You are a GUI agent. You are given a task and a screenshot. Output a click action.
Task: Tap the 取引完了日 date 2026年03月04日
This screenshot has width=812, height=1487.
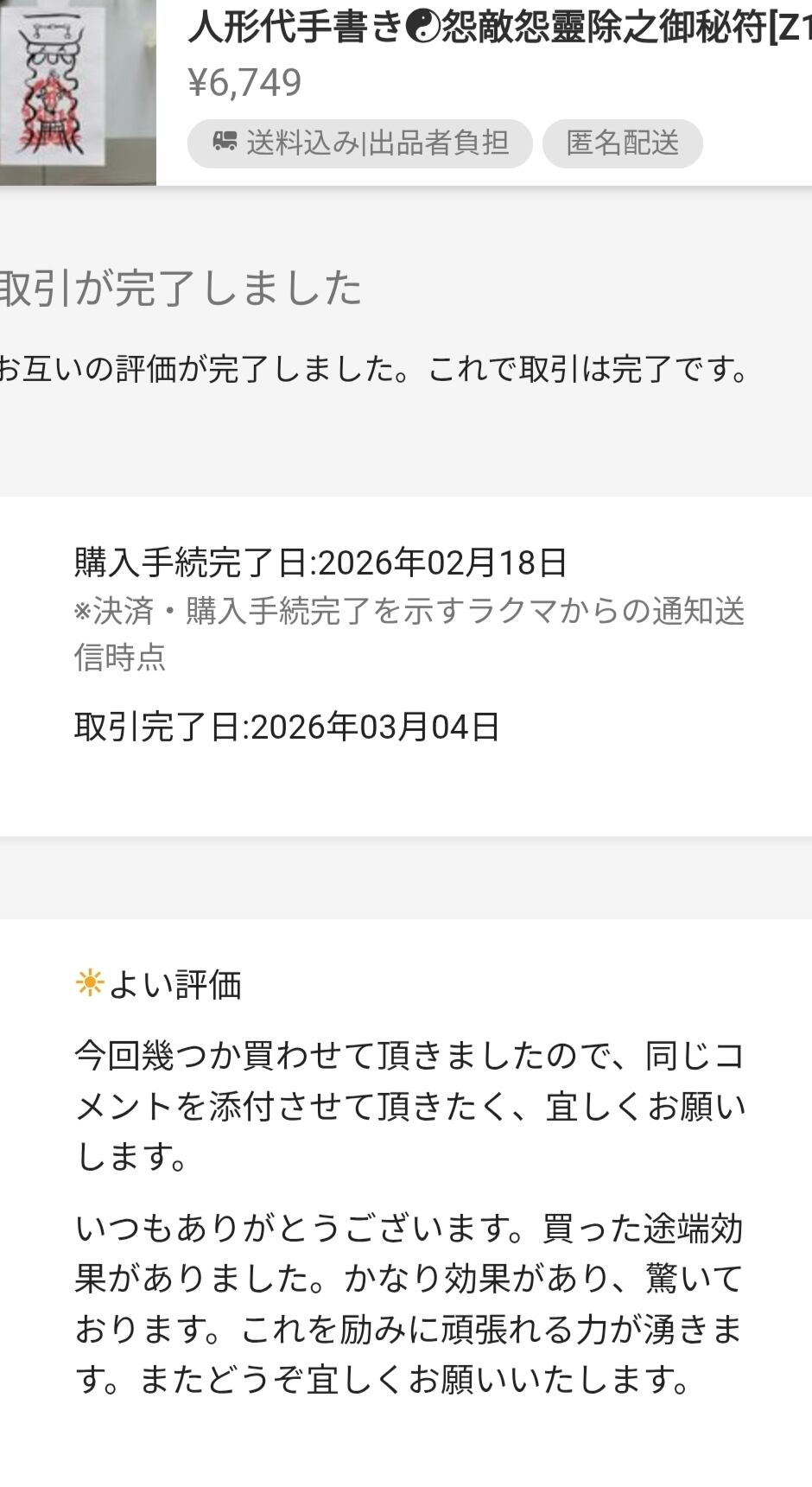(375, 728)
